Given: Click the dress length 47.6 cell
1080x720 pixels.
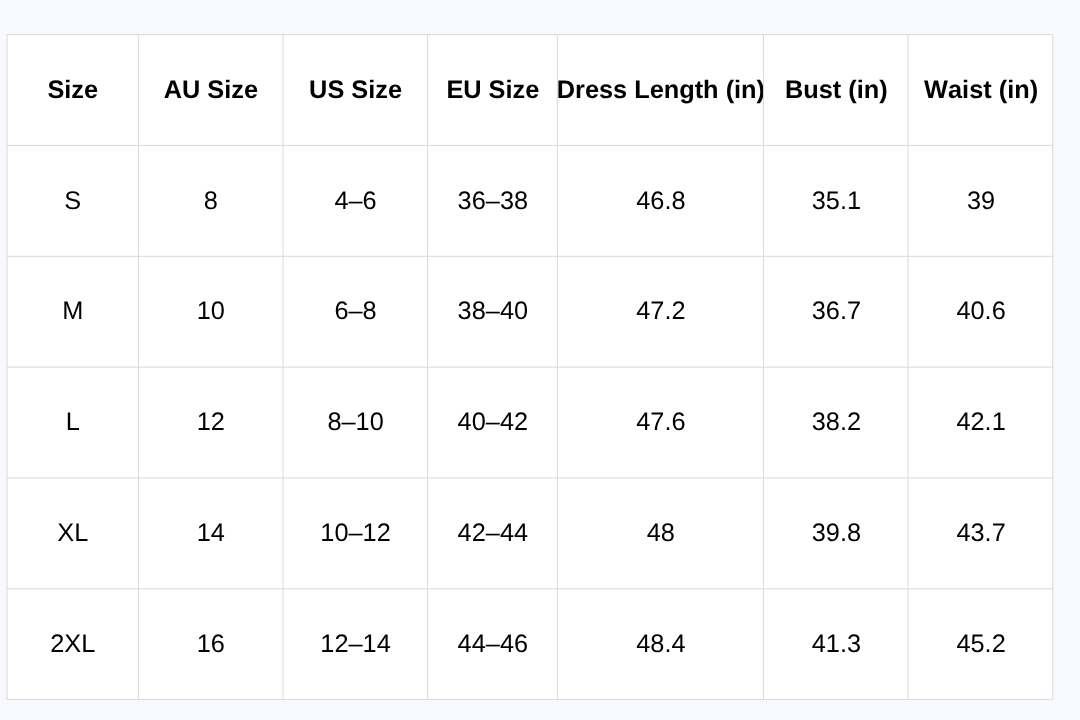Looking at the screenshot, I should (x=661, y=422).
